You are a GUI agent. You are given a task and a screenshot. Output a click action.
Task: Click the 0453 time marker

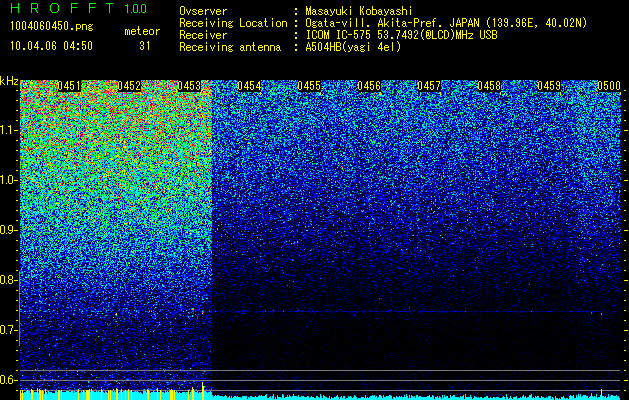pos(189,86)
